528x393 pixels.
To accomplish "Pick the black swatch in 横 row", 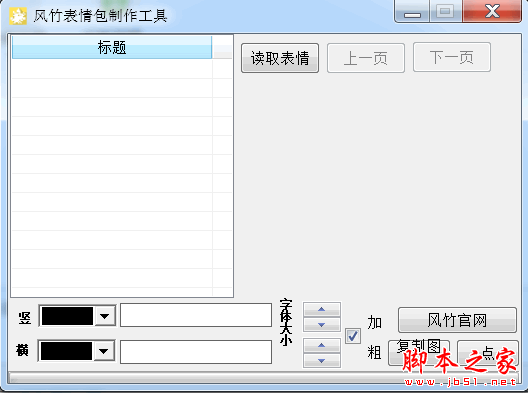I will (x=66, y=351).
